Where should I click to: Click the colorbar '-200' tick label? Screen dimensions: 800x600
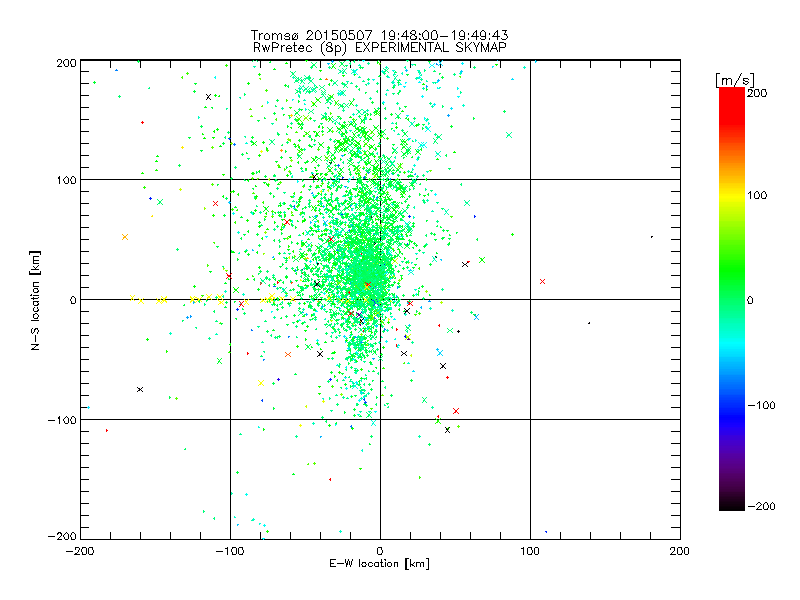[761, 506]
